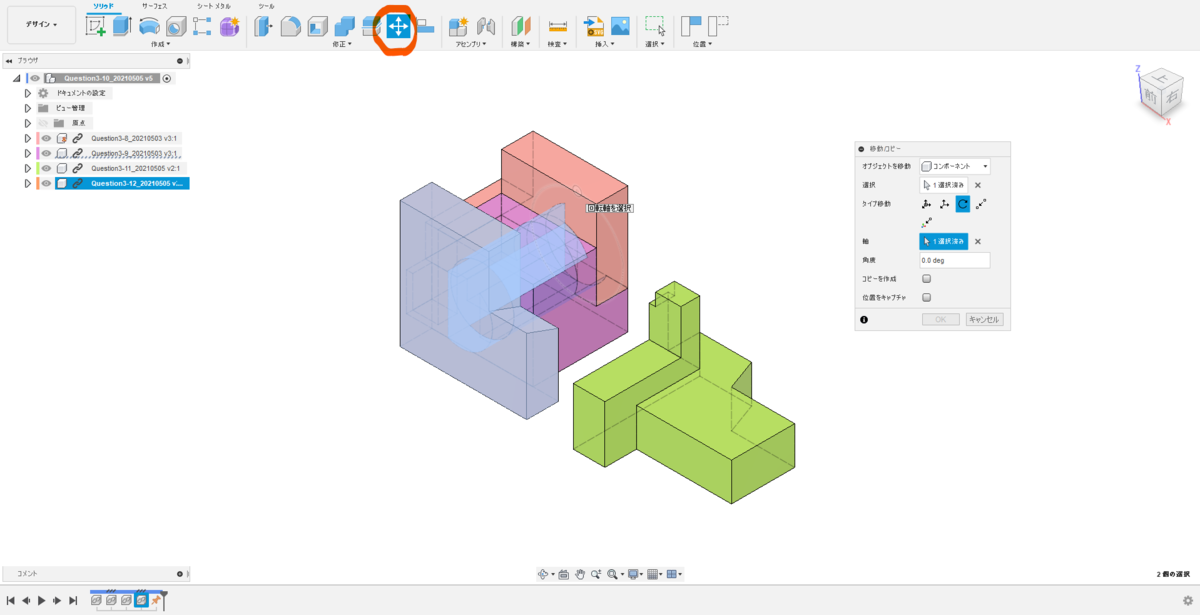
Task: Select the Revolve tool
Action: (x=149, y=27)
